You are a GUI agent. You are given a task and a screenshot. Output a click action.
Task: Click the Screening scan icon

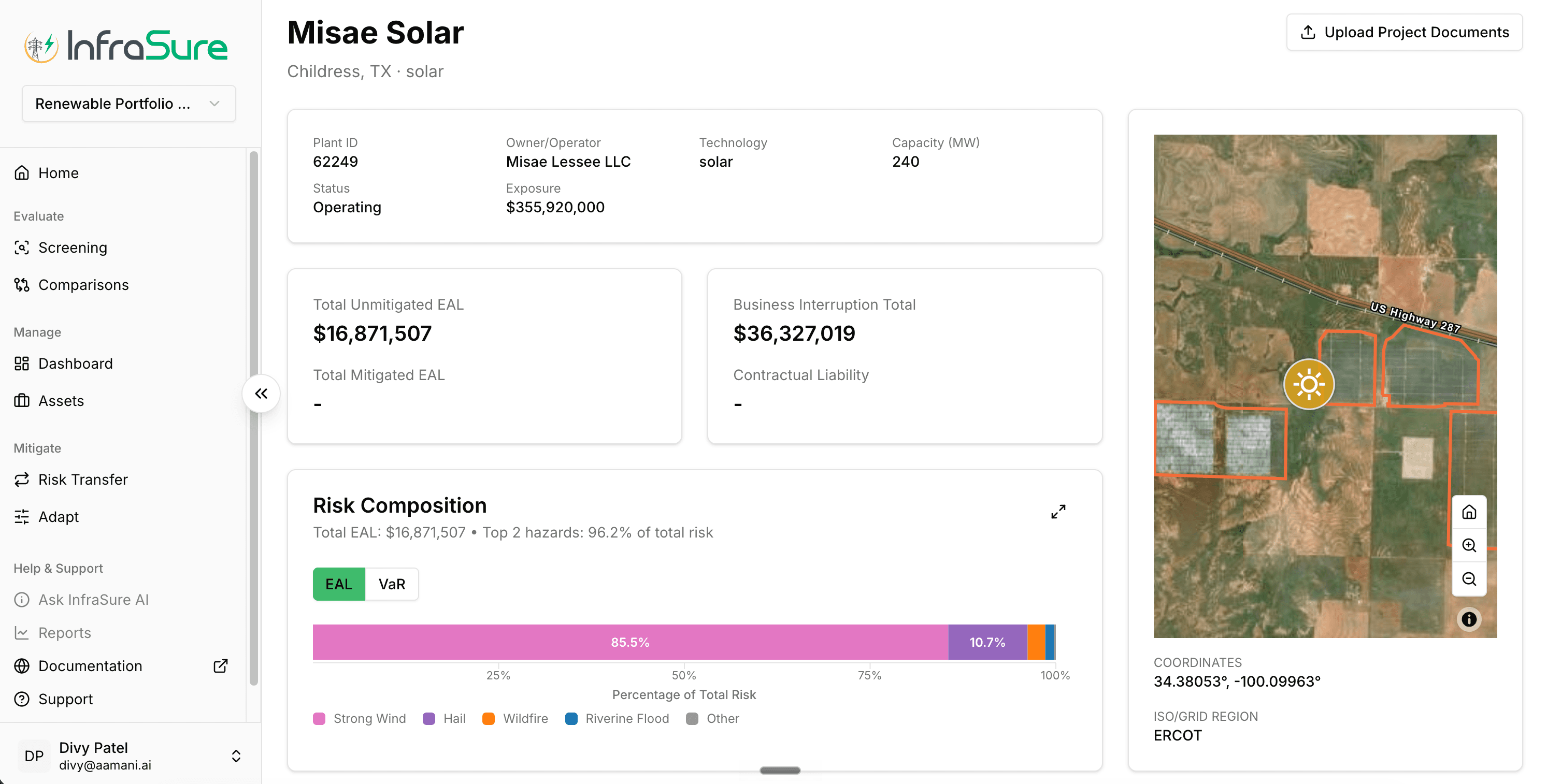pos(22,248)
